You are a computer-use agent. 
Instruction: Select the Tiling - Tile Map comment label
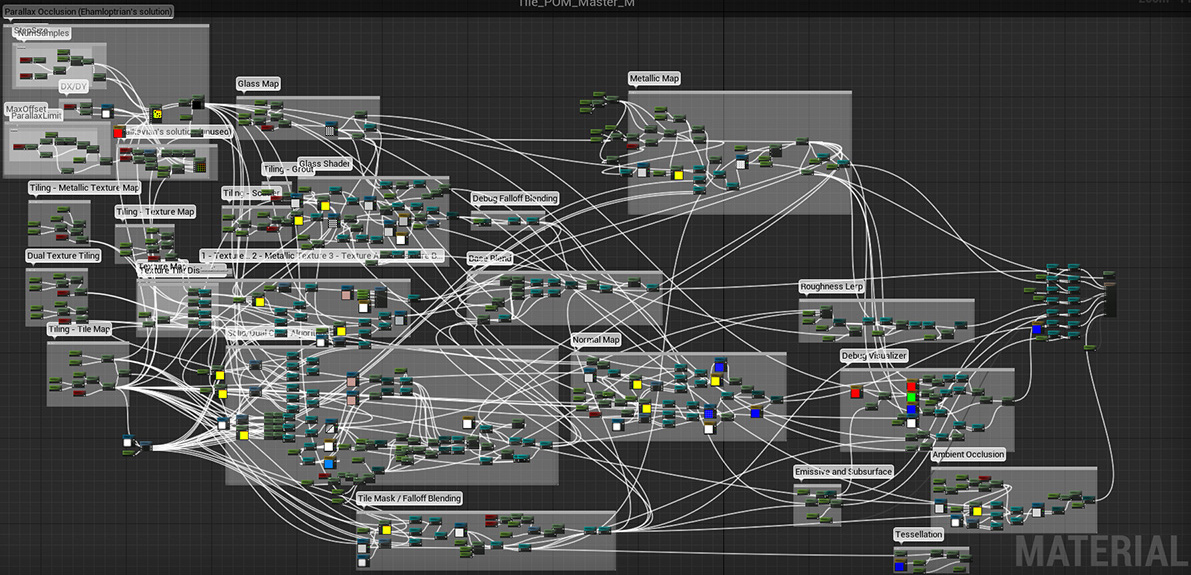80,330
